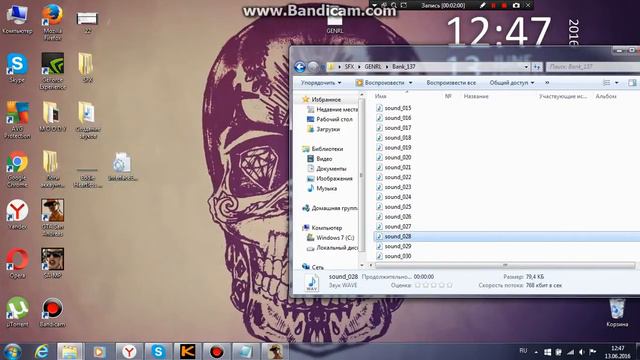Focus the Bank_137 search field
This screenshot has height=360, width=640.
point(593,67)
